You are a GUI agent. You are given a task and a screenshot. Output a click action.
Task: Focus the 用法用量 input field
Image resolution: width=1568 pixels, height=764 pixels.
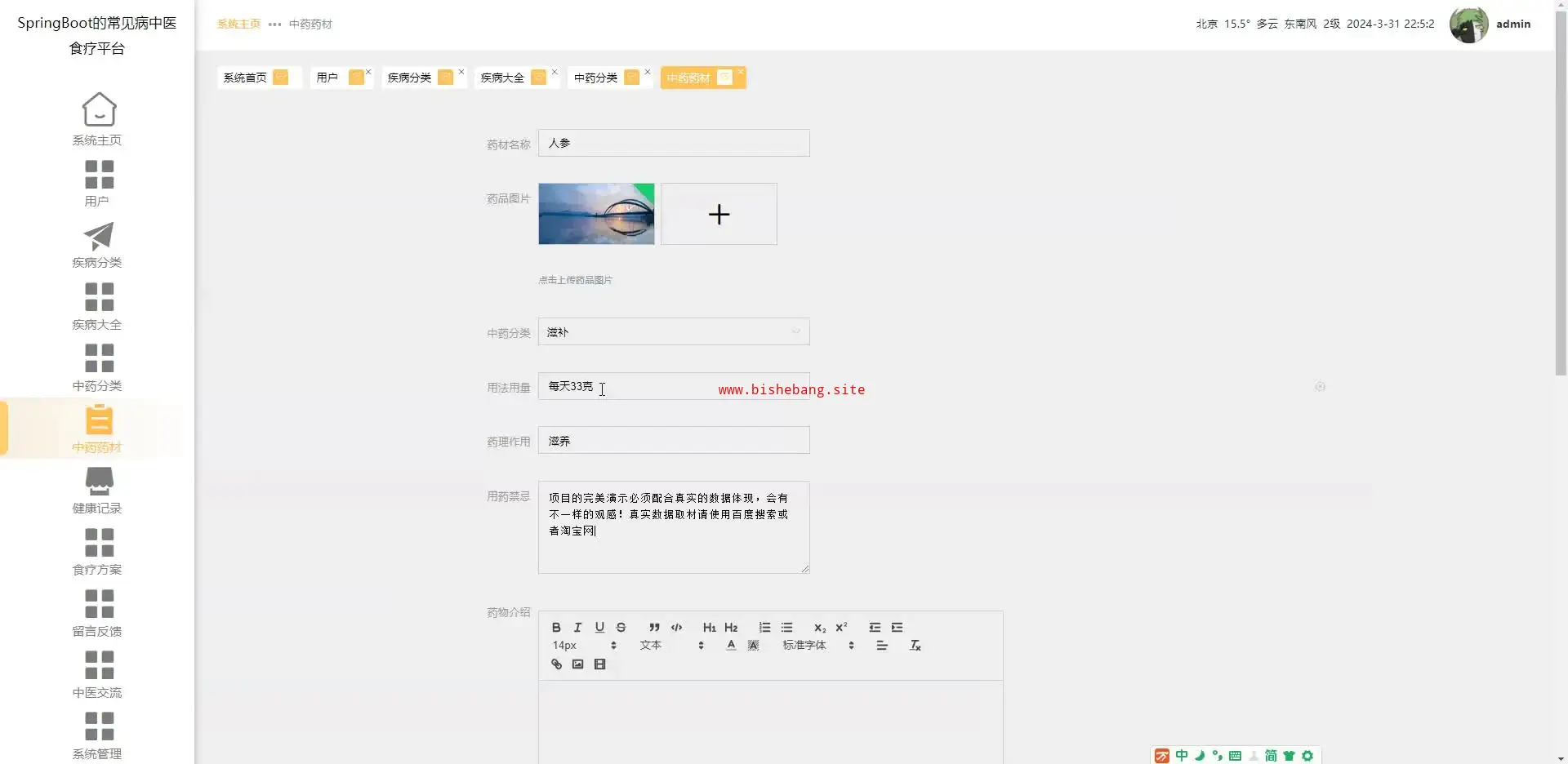[674, 386]
